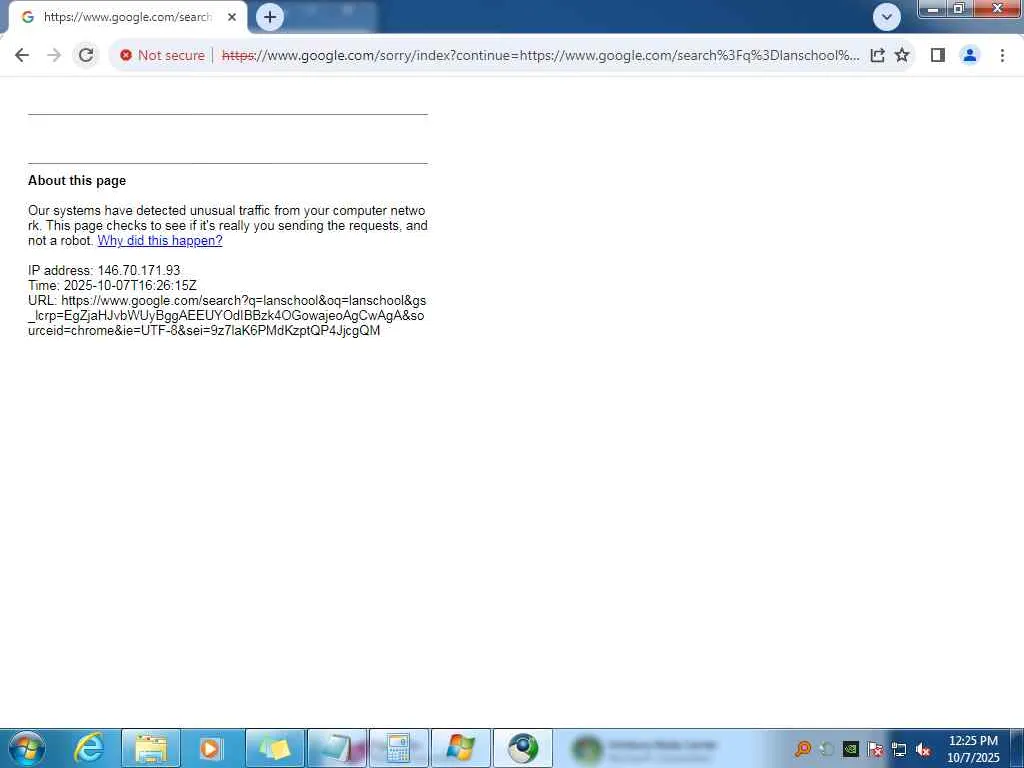Open the 'Why did this happen?' link

point(160,241)
